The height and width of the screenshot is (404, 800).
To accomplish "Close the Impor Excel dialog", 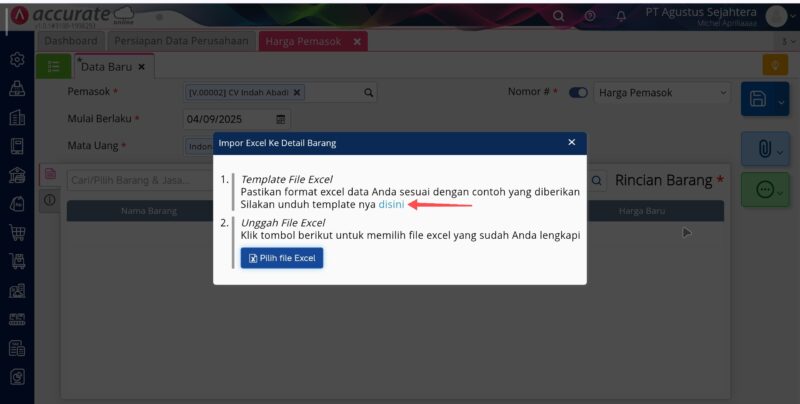I will point(571,142).
